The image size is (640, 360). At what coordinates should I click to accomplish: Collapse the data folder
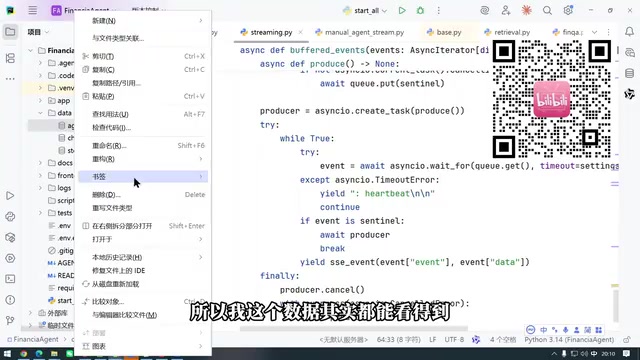tap(40, 113)
